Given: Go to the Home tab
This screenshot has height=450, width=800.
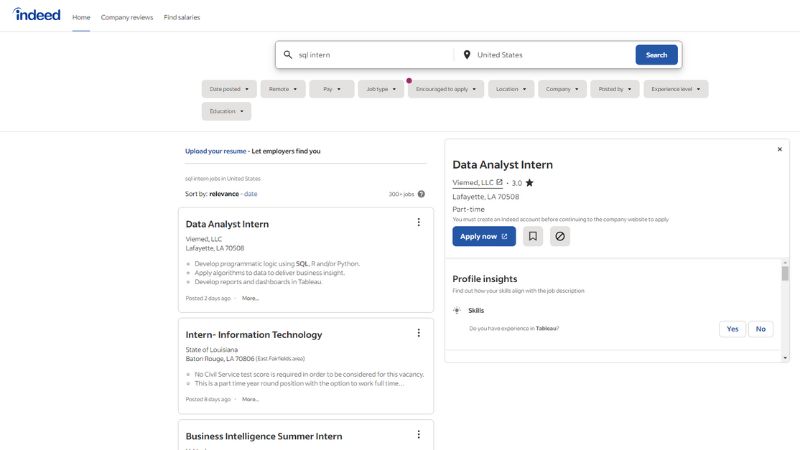Looking at the screenshot, I should coord(81,17).
